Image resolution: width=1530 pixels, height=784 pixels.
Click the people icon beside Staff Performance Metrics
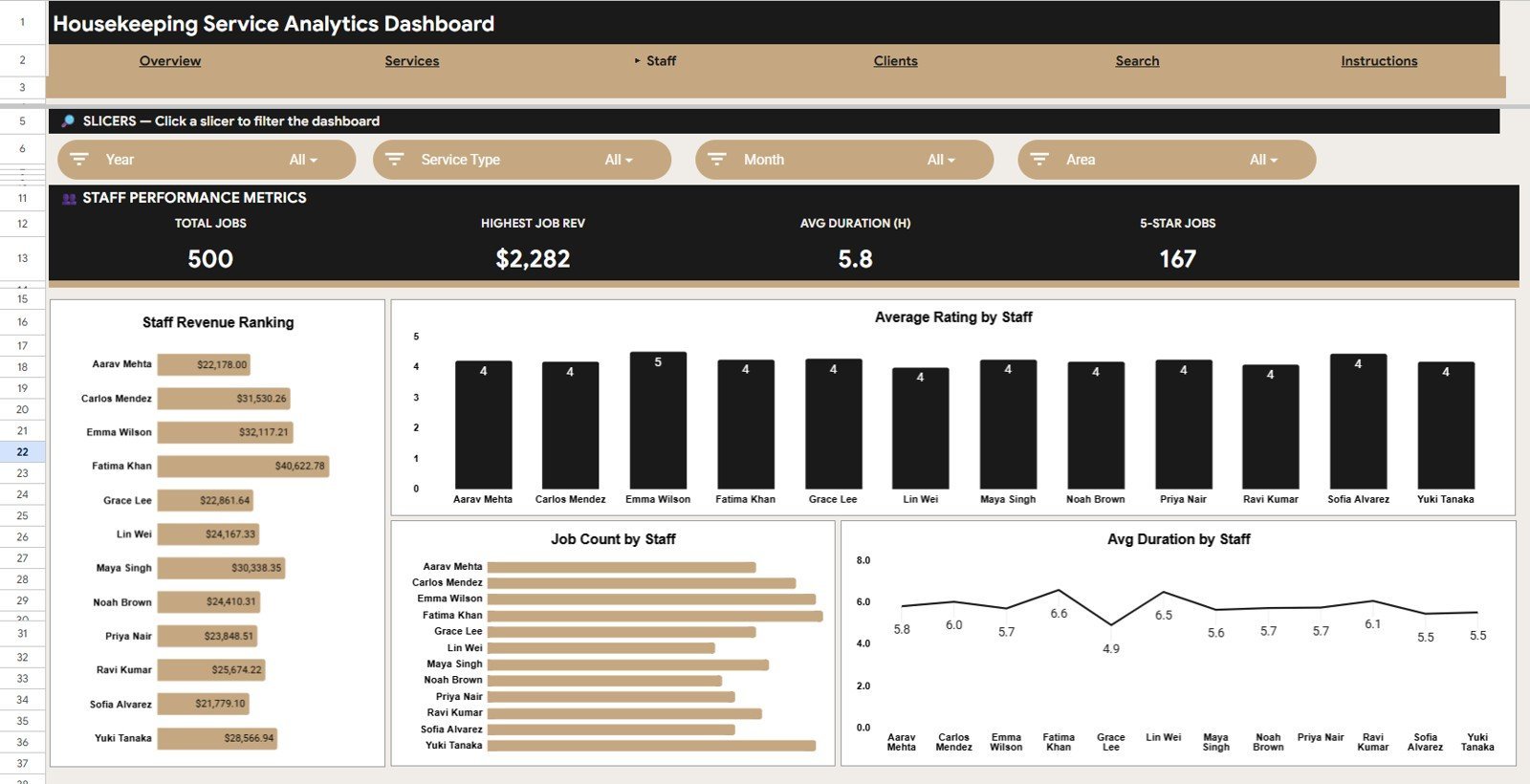69,198
